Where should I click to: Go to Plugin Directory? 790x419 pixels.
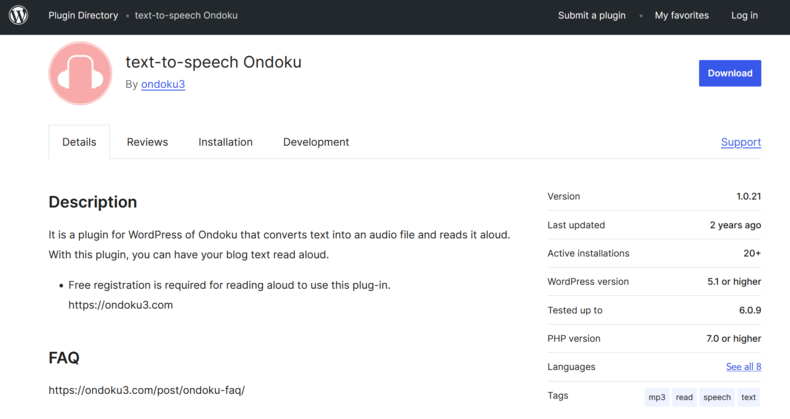(83, 16)
